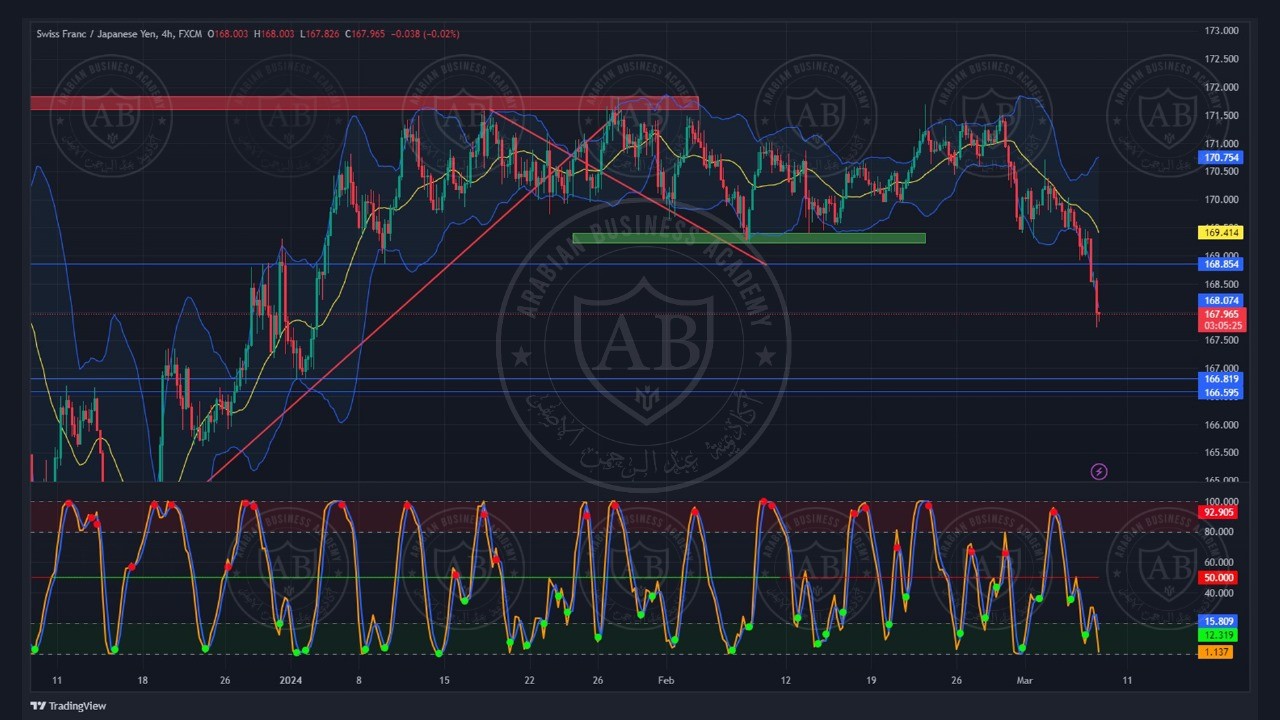1280x720 pixels.
Task: Click the 172.000 price axis value
Action: pyautogui.click(x=1222, y=87)
